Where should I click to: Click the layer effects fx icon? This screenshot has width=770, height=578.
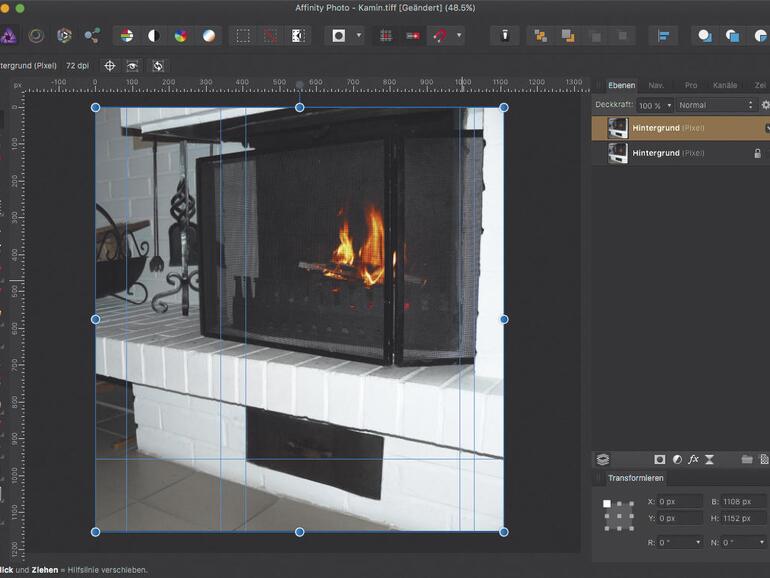[x=693, y=459]
